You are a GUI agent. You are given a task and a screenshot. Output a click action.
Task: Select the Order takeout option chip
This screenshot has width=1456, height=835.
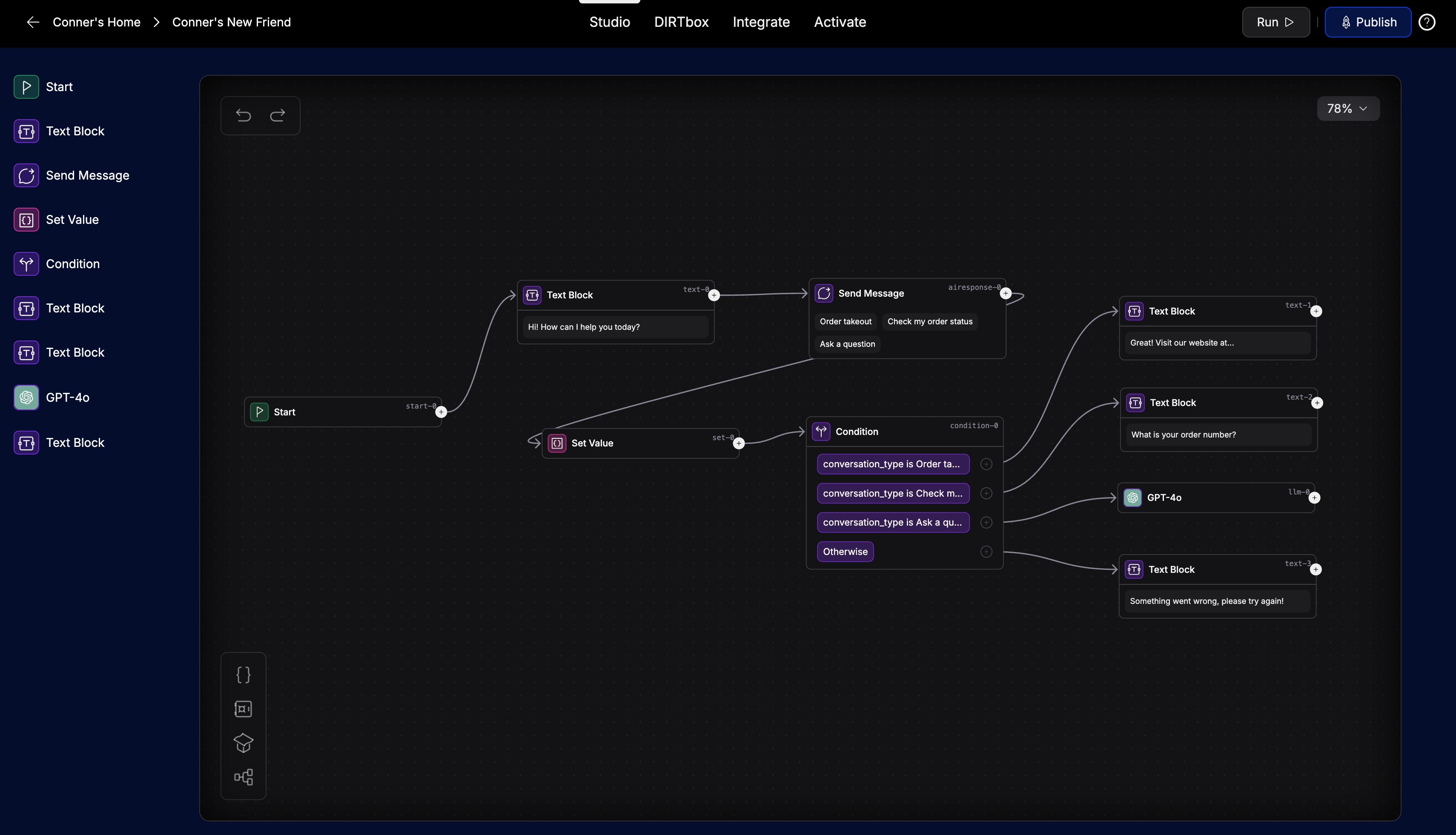[845, 322]
